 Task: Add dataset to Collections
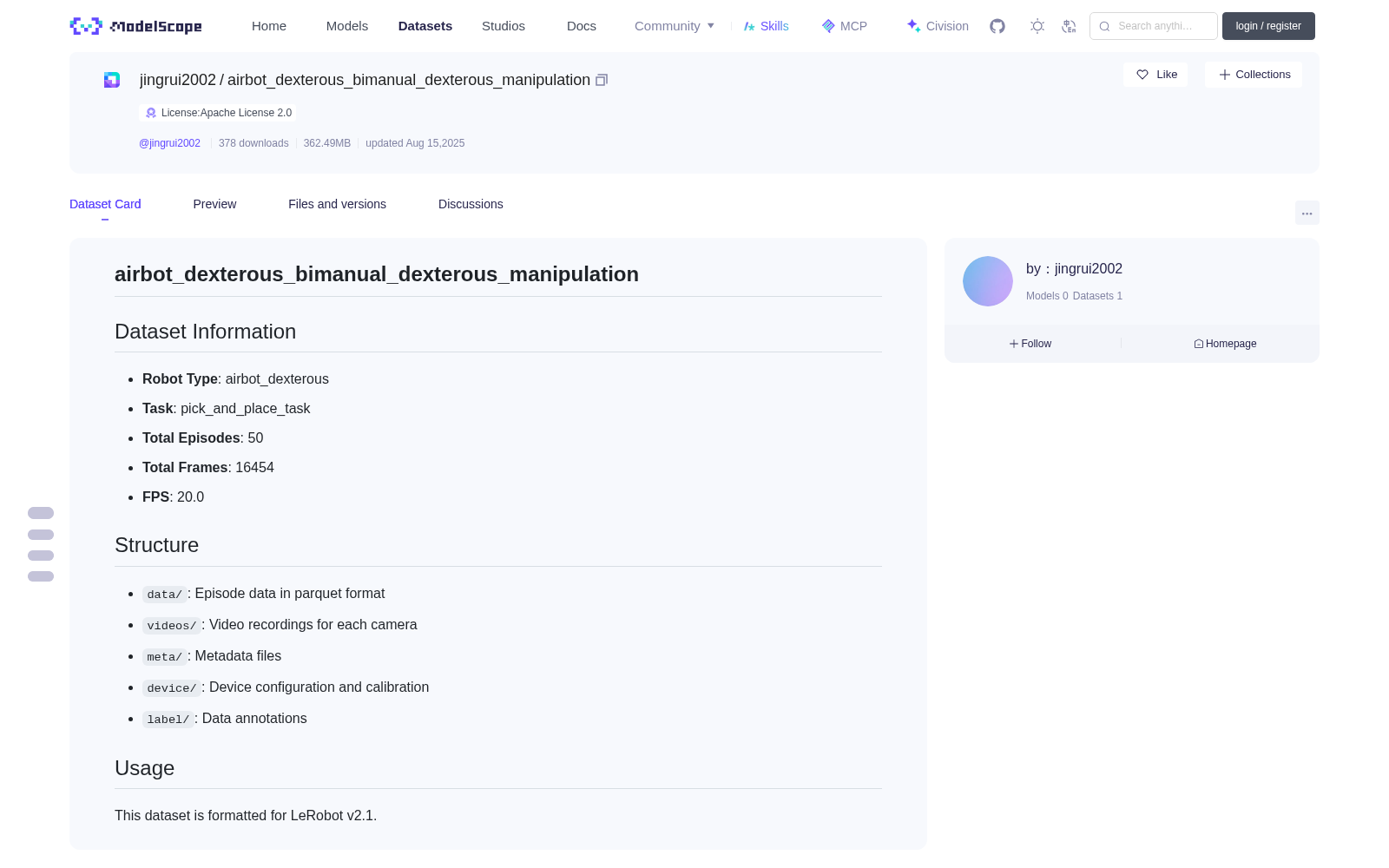coord(1254,75)
